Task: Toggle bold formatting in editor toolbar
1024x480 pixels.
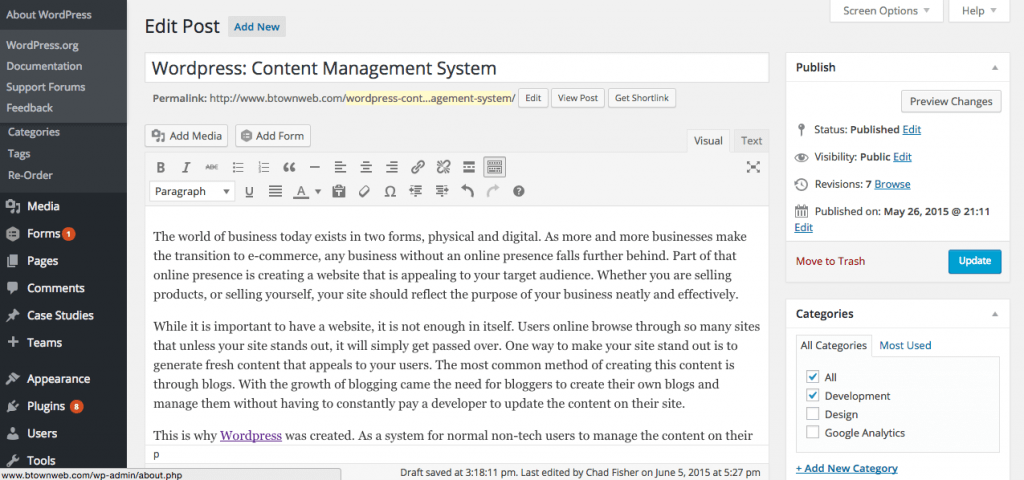Action: (x=161, y=168)
